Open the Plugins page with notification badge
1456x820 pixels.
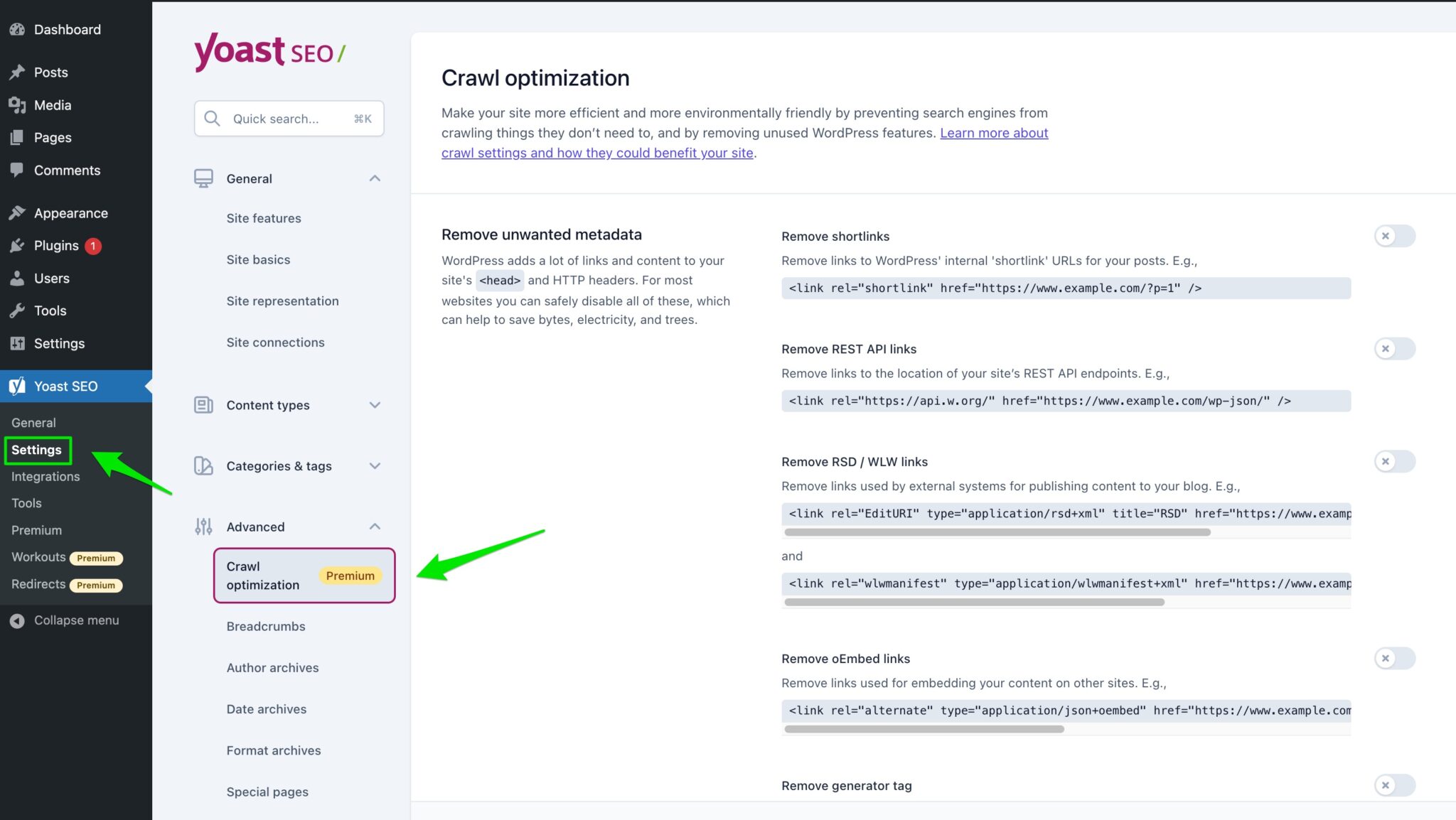pos(56,245)
